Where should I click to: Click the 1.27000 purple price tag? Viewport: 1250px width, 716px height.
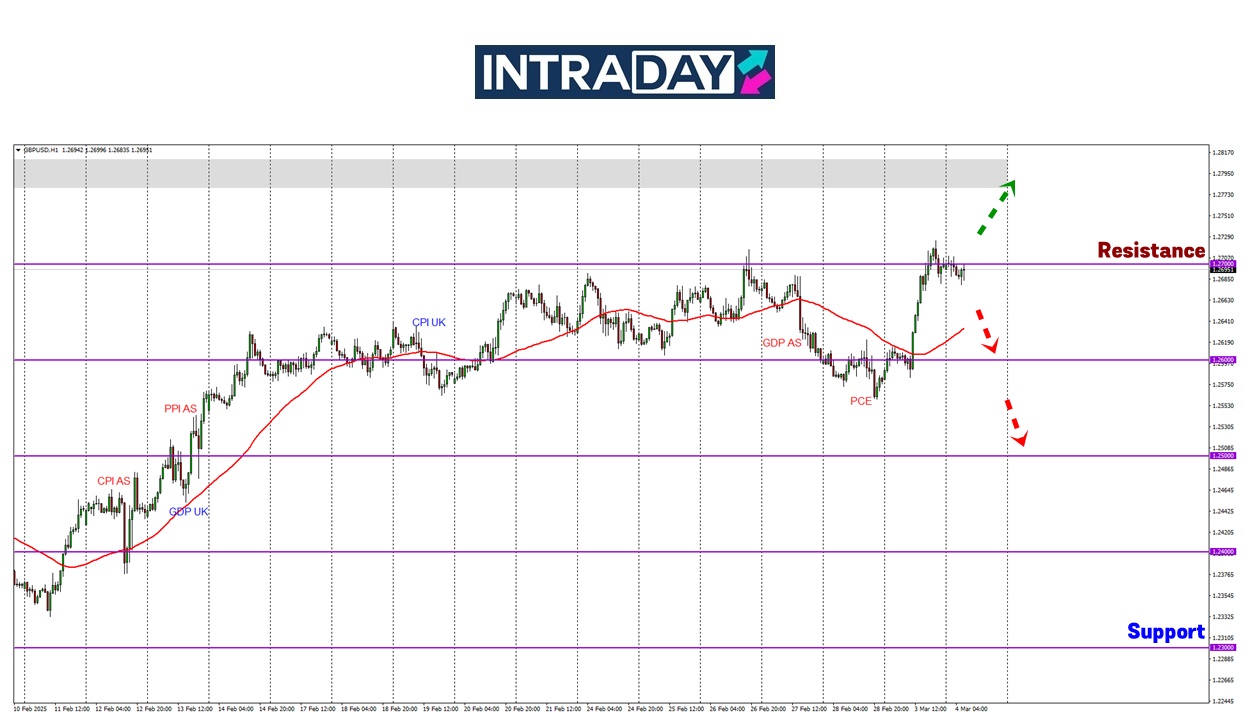tap(1223, 263)
